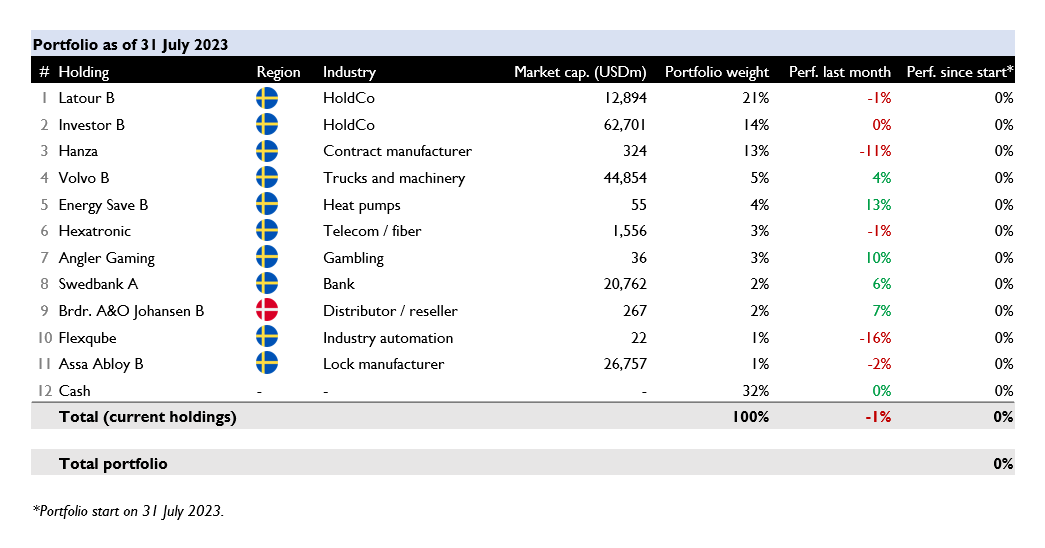Viewport: 1045px width, 548px height.
Task: Click the Portfolio start on 31 July 2023 footnote
Action: tap(128, 511)
